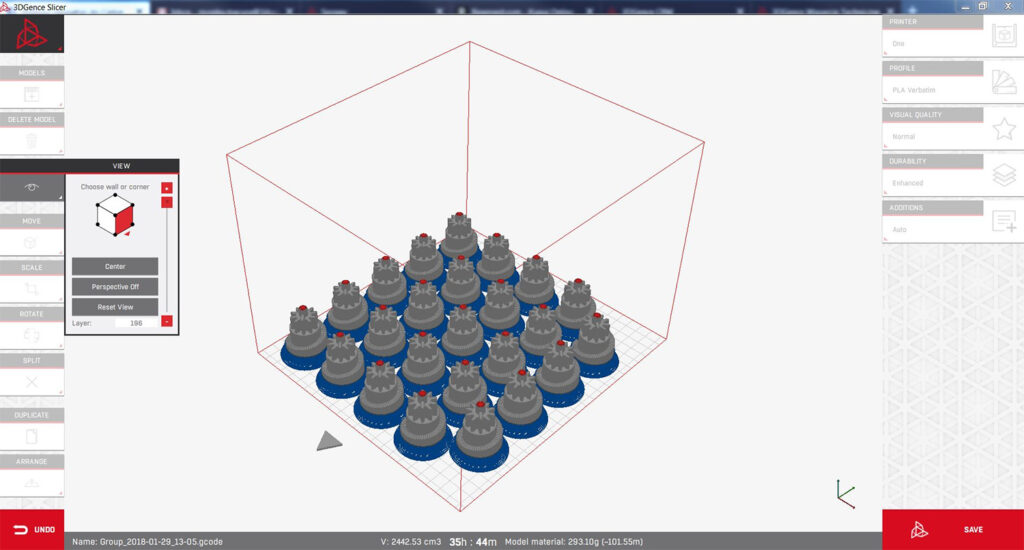Toggle Perspective Off button
This screenshot has height=550, width=1024.
tap(114, 286)
